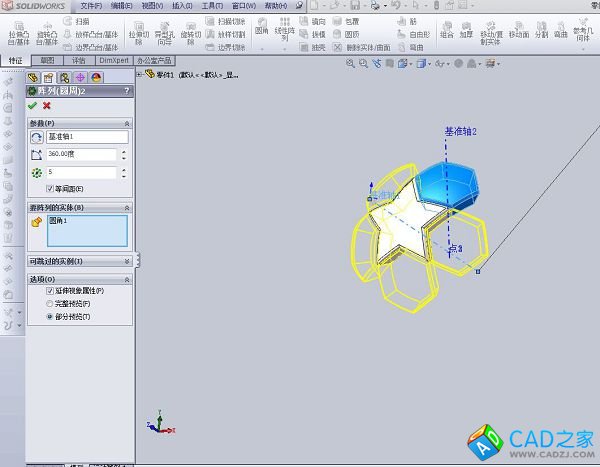Toggle the 等间距 equal spacing checkbox
The width and height of the screenshot is (600, 467).
click(x=50, y=188)
